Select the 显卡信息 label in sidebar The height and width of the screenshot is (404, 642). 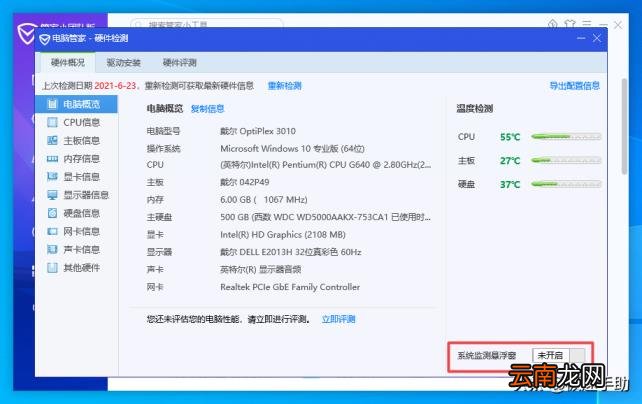[x=81, y=177]
